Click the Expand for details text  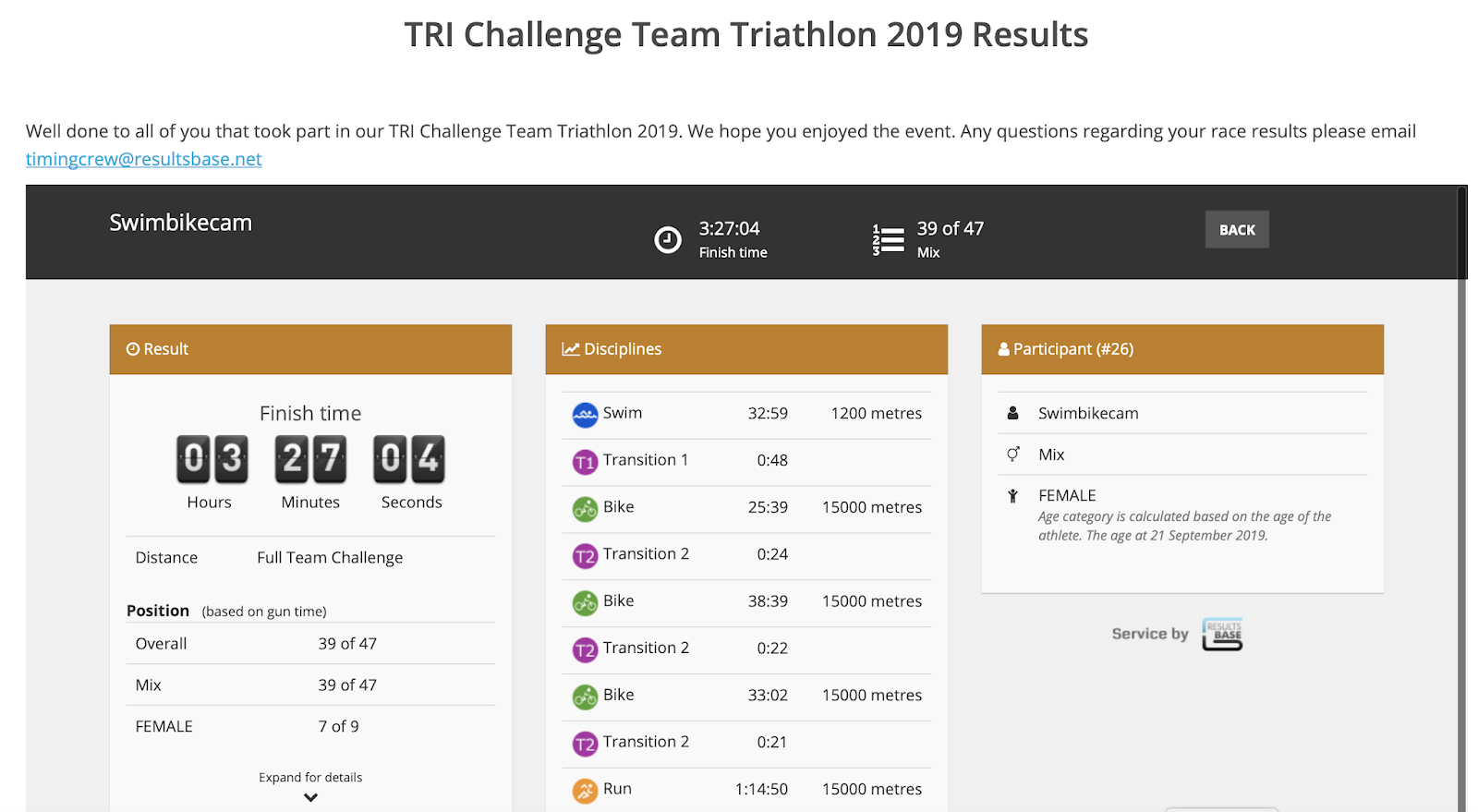pyautogui.click(x=310, y=778)
